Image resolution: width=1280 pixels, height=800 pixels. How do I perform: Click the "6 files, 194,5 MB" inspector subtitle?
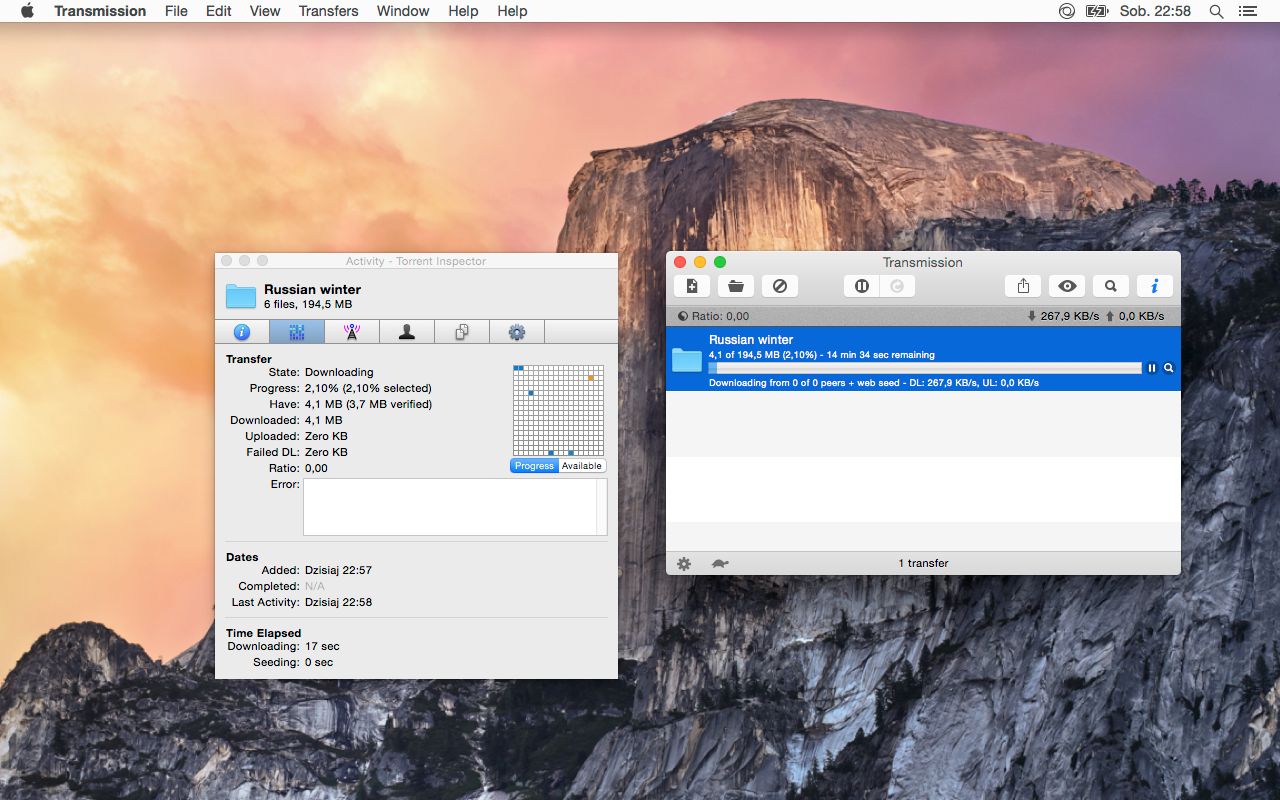click(308, 304)
